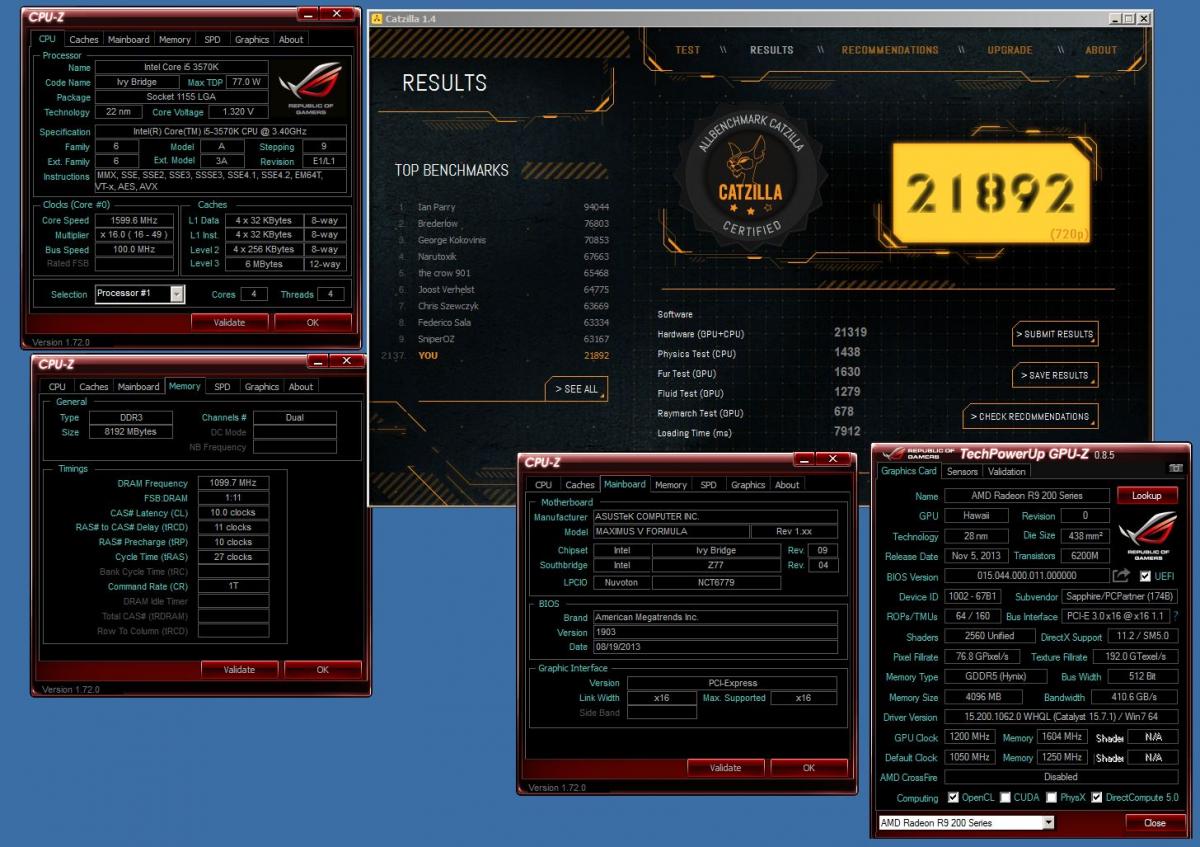Select Joost Verhelst benchmark row
This screenshot has width=1200, height=847.
503,290
